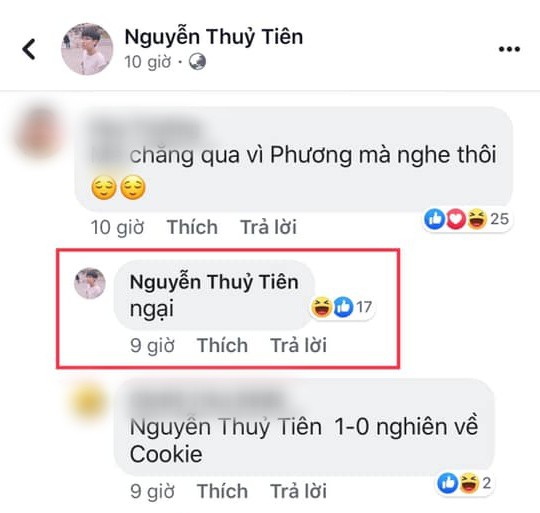Open the tagged Nguyễn Thuỷ Tiên mention in Cookie comment

coord(226,427)
